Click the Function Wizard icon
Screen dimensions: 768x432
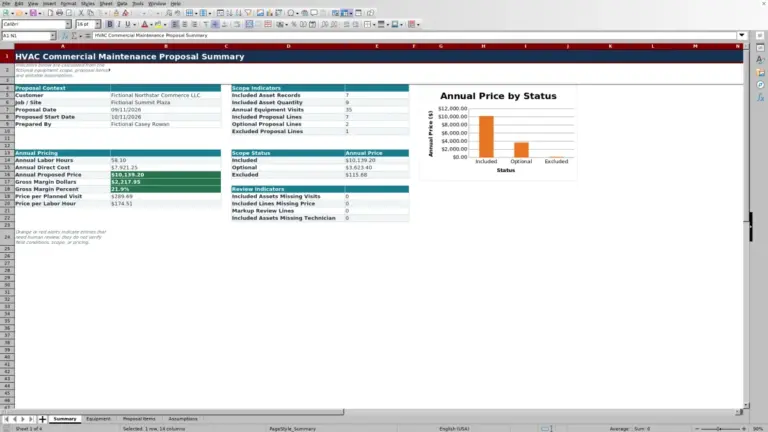(65, 36)
